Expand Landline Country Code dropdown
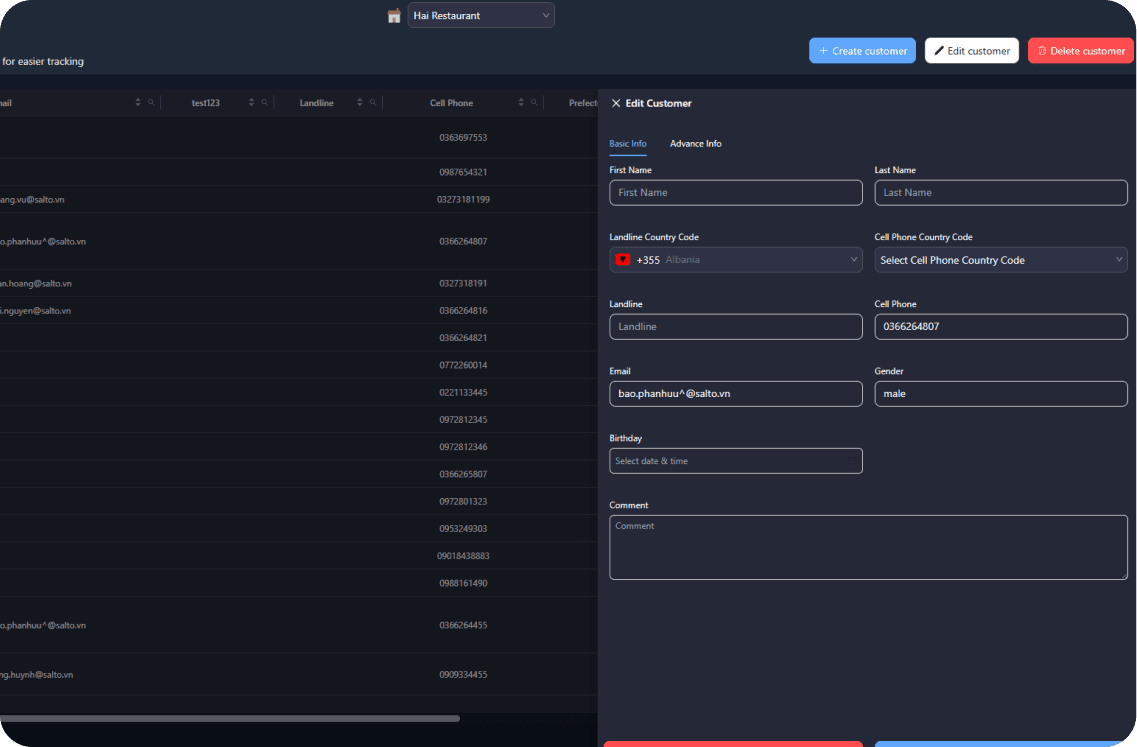 pyautogui.click(x=854, y=260)
